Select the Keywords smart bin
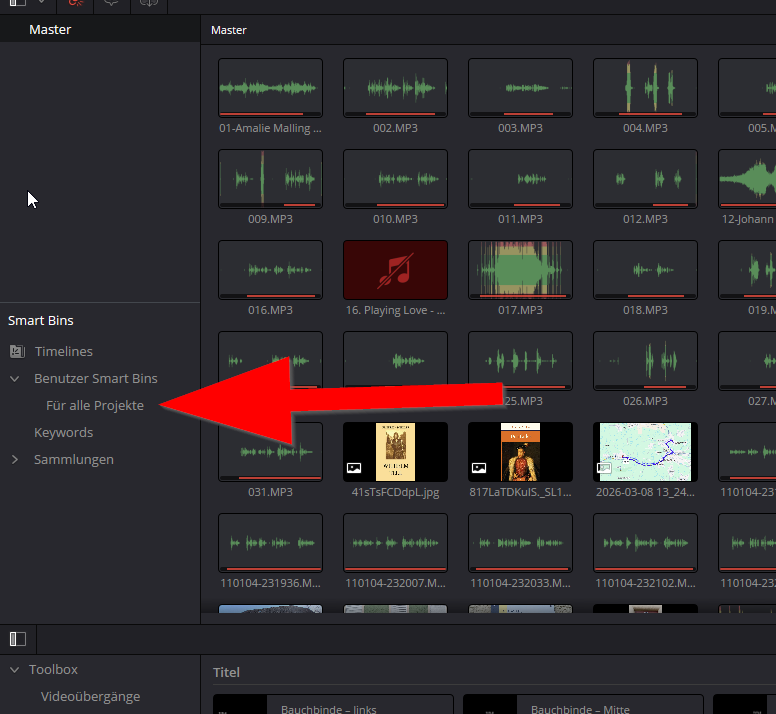Image resolution: width=776 pixels, height=714 pixels. pyautogui.click(x=63, y=433)
